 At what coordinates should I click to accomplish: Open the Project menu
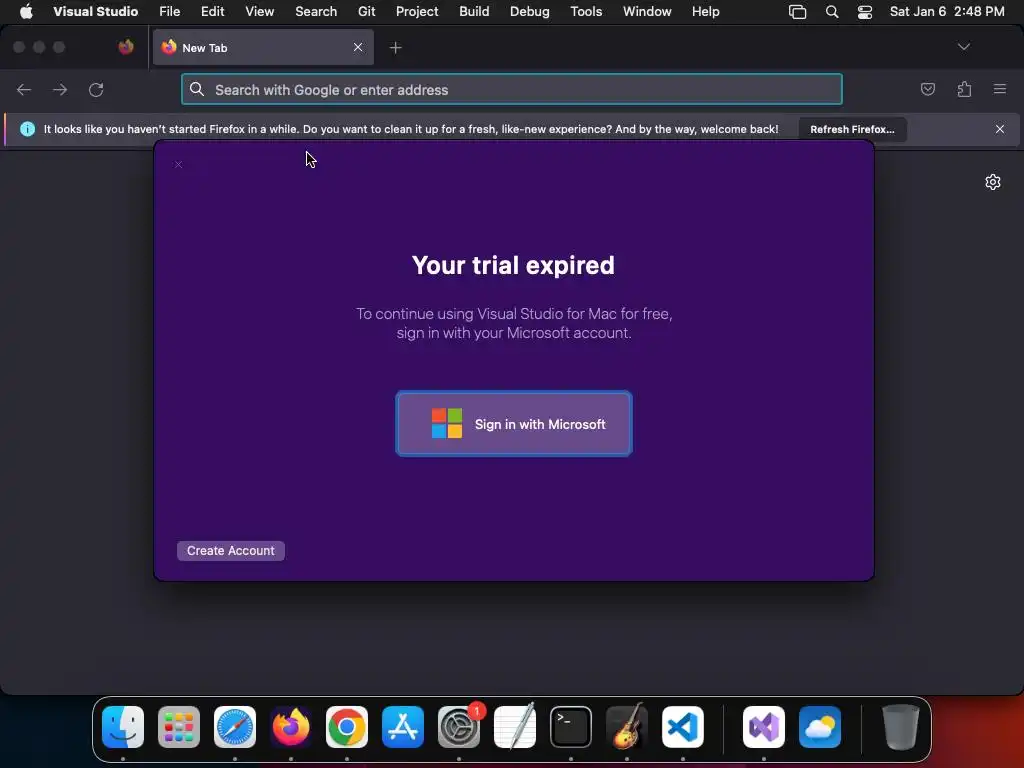417,12
